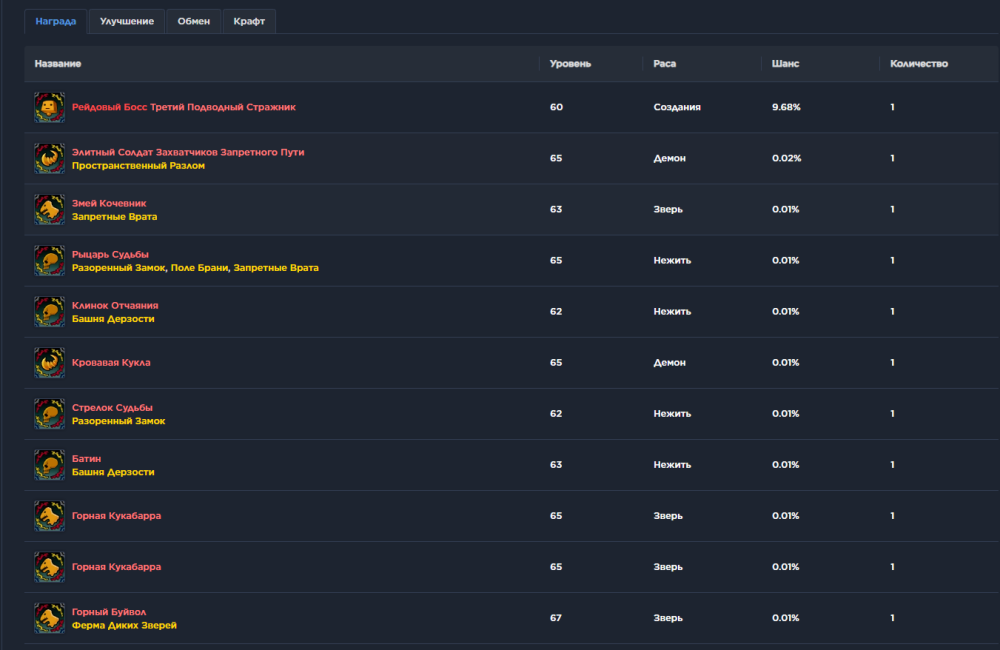Click the Кровавая Кукла monster icon
Viewport: 1000px width, 650px height.
click(x=49, y=362)
